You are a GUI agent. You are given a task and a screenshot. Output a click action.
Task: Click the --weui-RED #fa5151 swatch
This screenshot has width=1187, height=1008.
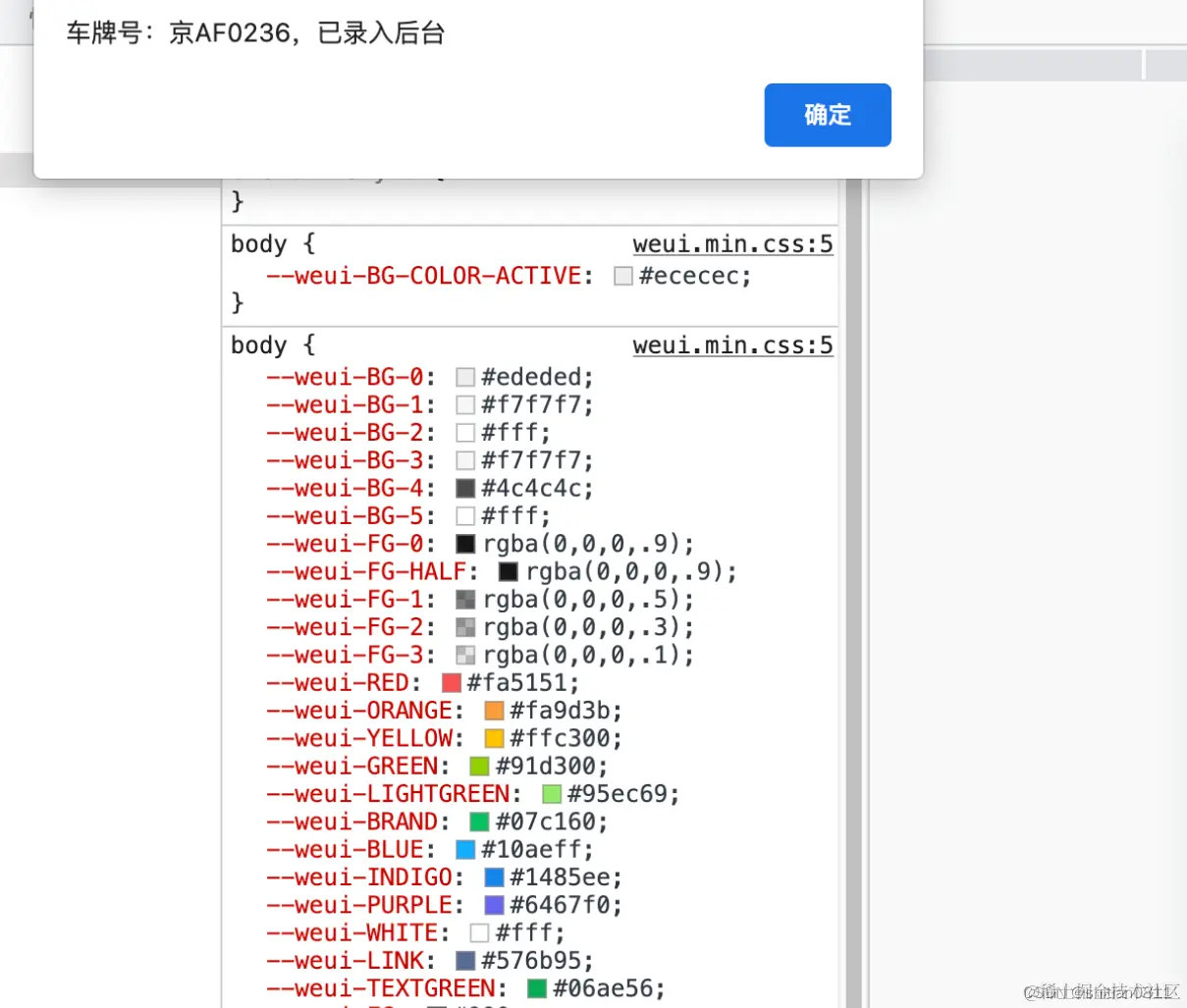452,683
